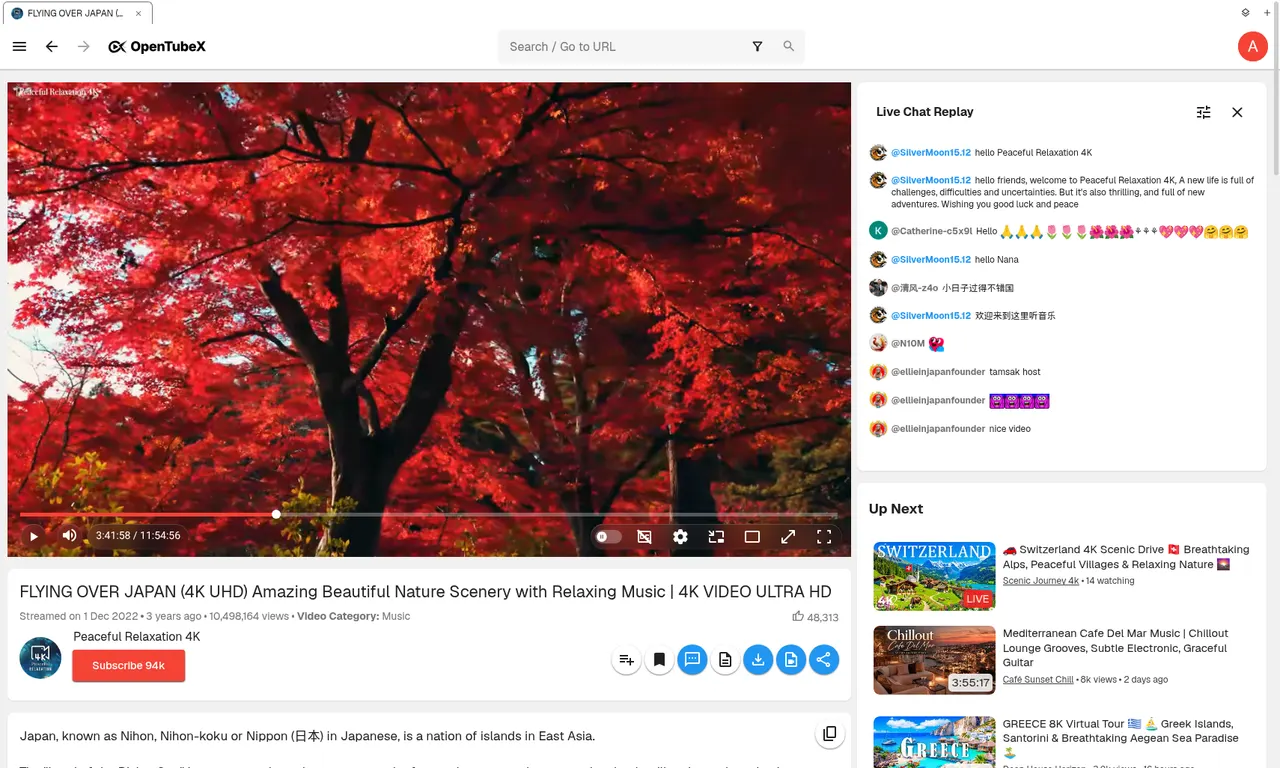Switch to theater mode rectangle icon
1280x768 pixels.
point(752,537)
